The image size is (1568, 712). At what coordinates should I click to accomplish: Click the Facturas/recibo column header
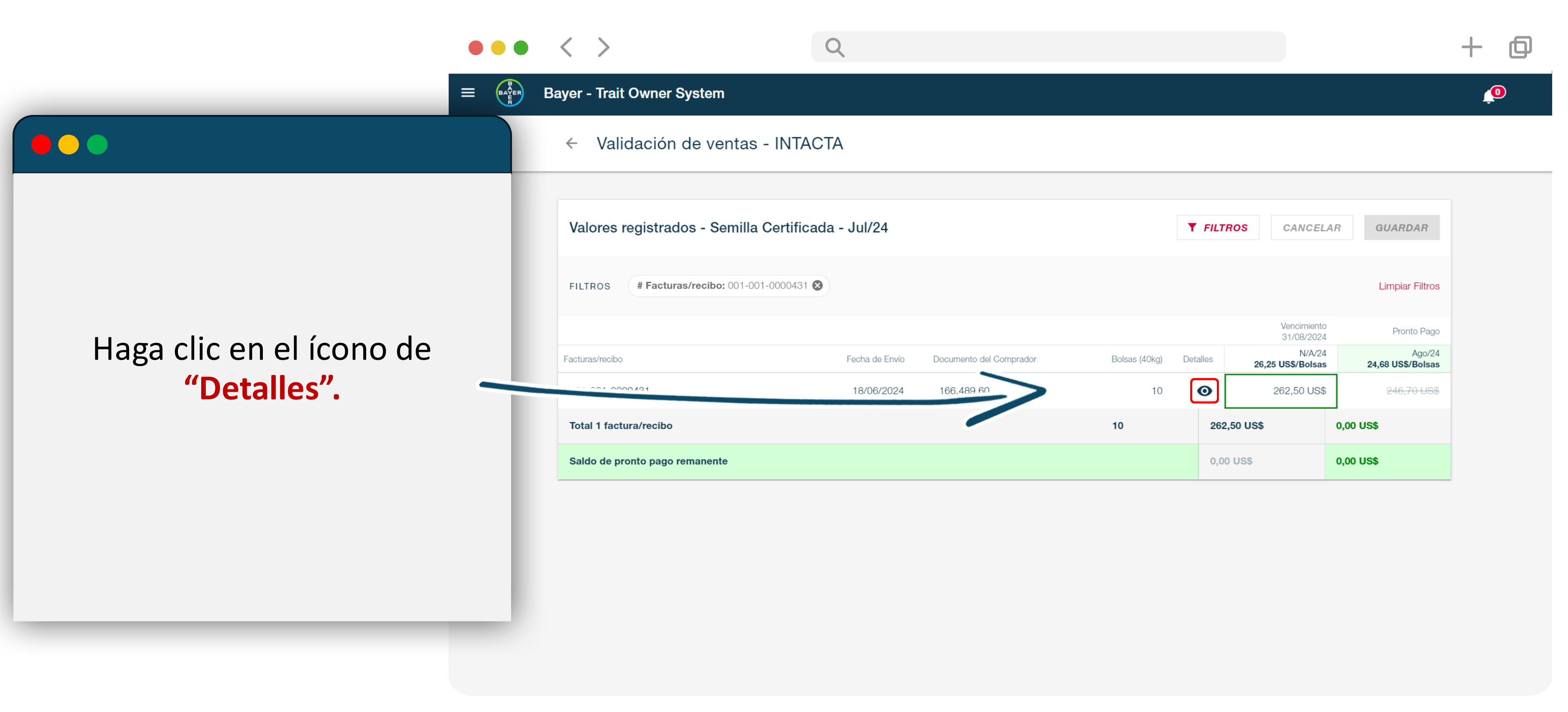click(x=593, y=359)
